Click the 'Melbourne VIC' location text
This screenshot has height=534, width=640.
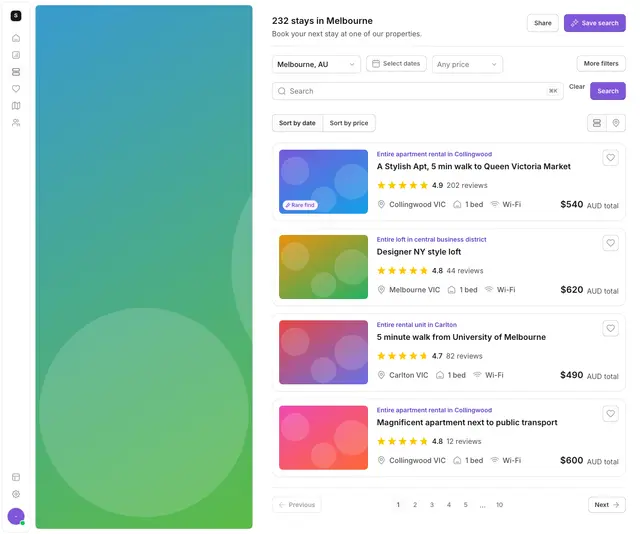pyautogui.click(x=414, y=290)
